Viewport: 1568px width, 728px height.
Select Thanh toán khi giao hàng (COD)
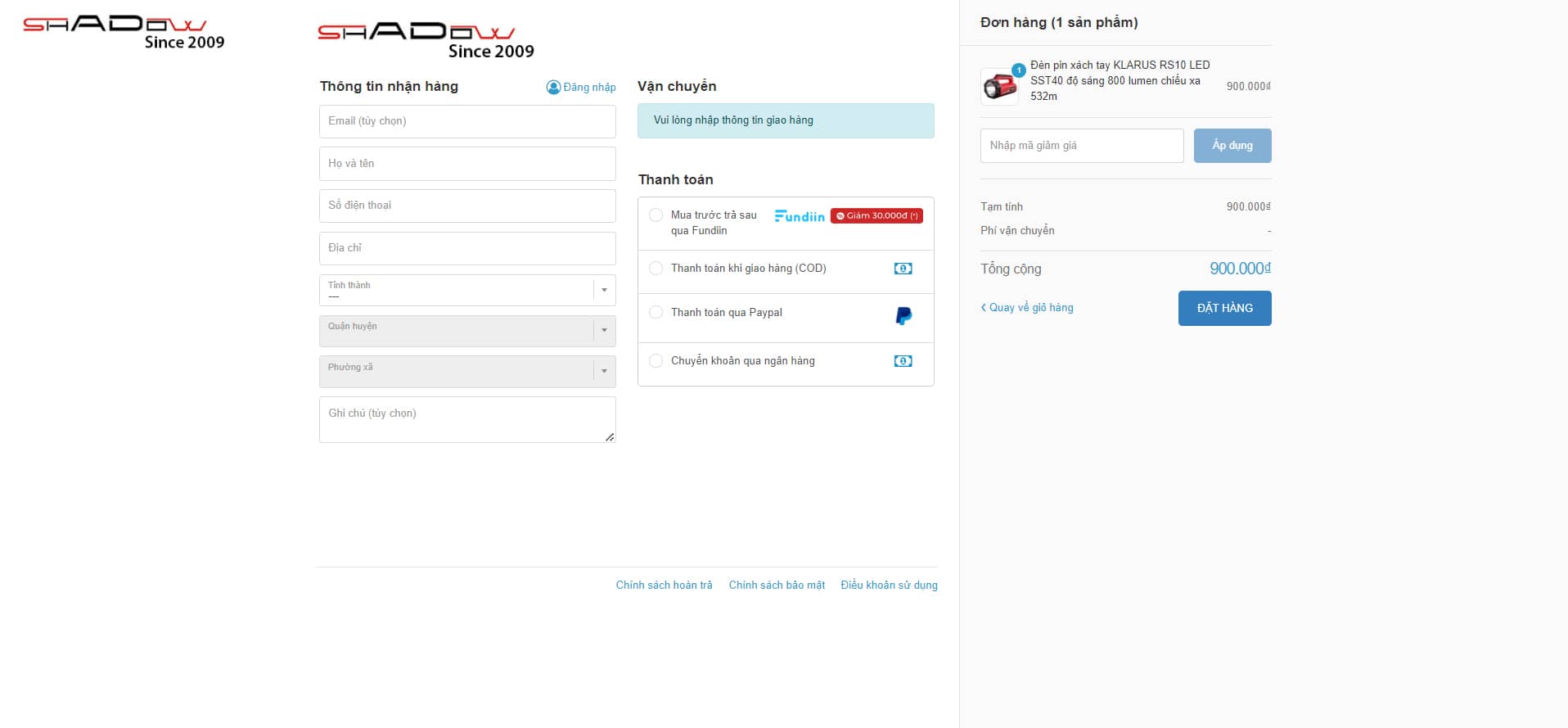coord(656,268)
